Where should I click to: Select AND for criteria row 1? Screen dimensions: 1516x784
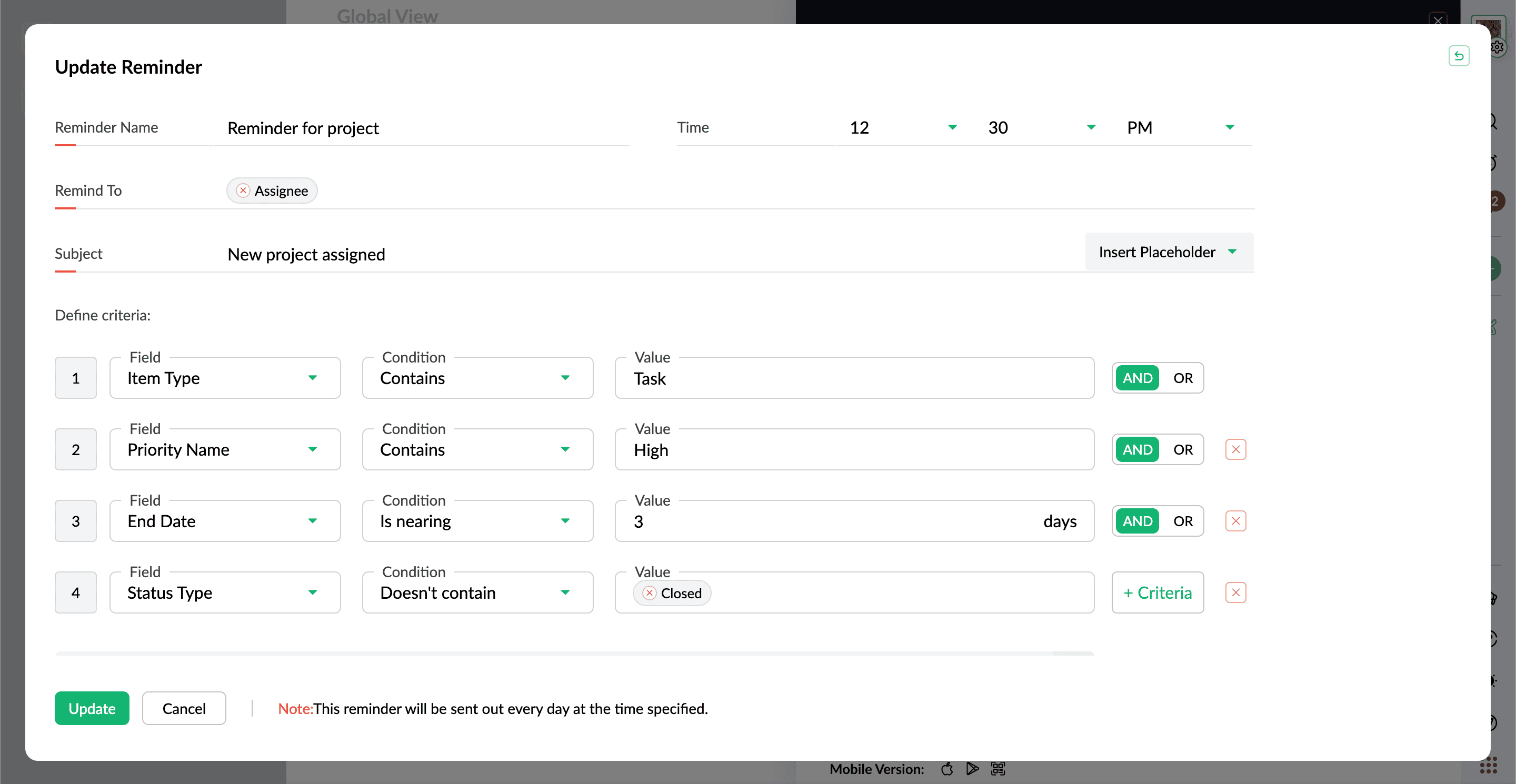point(1137,378)
